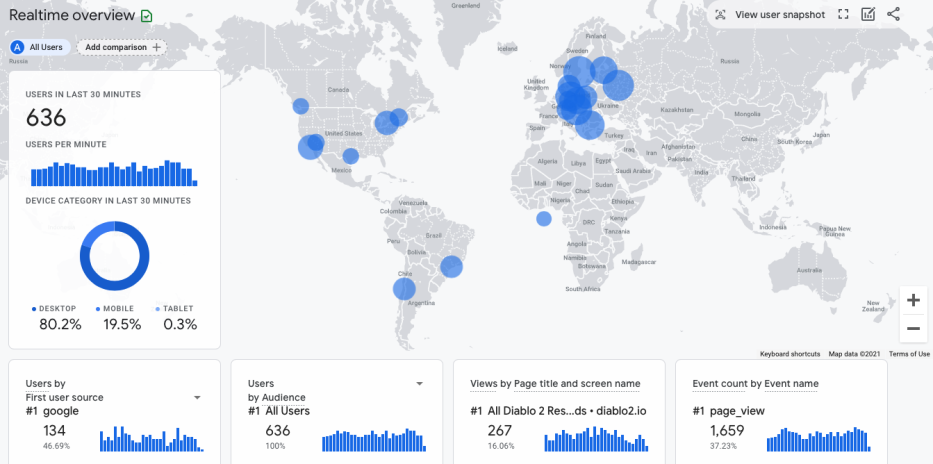Image resolution: width=933 pixels, height=464 pixels.
Task: Click Event count by Event name heading
Action: (755, 383)
